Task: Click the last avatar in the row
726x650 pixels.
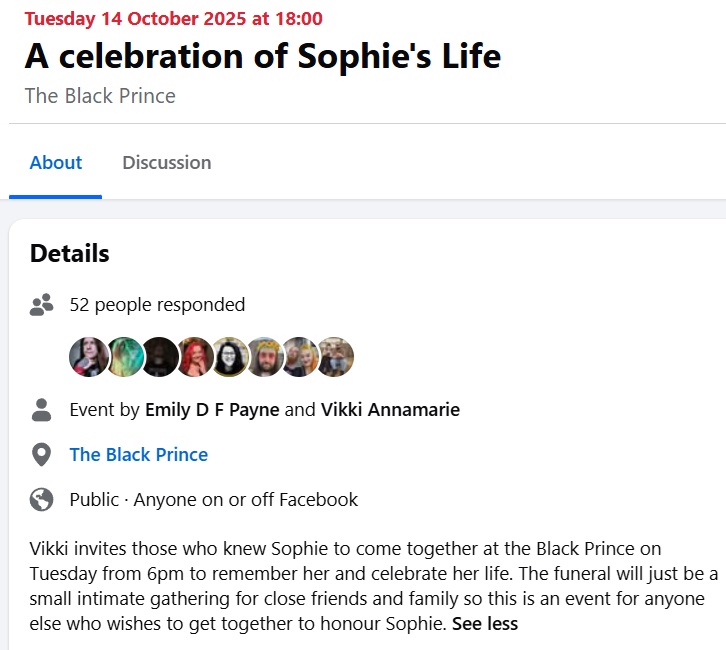Action: (335, 357)
